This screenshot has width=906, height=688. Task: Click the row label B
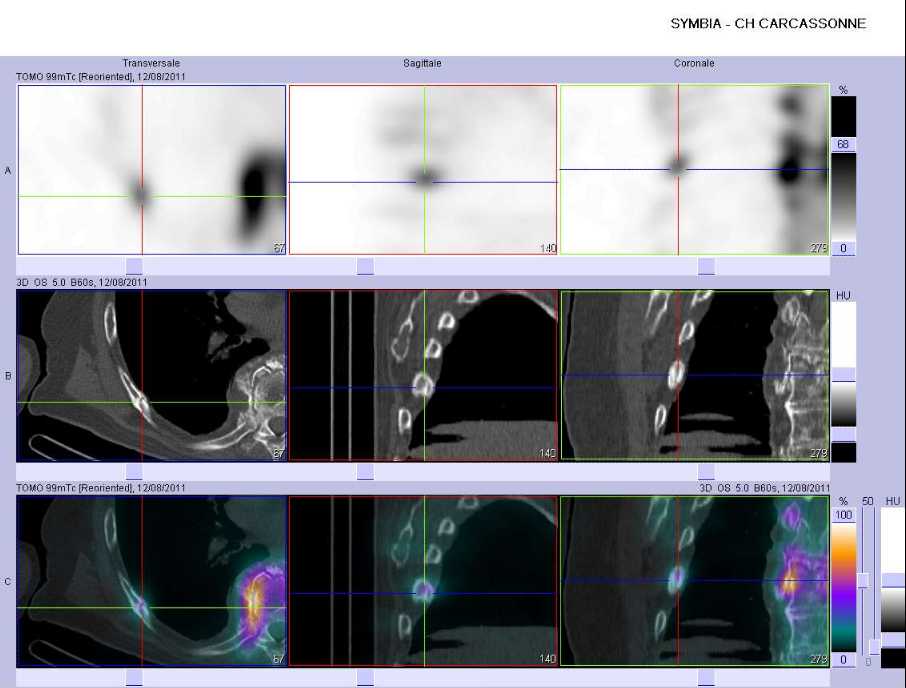[x=8, y=376]
